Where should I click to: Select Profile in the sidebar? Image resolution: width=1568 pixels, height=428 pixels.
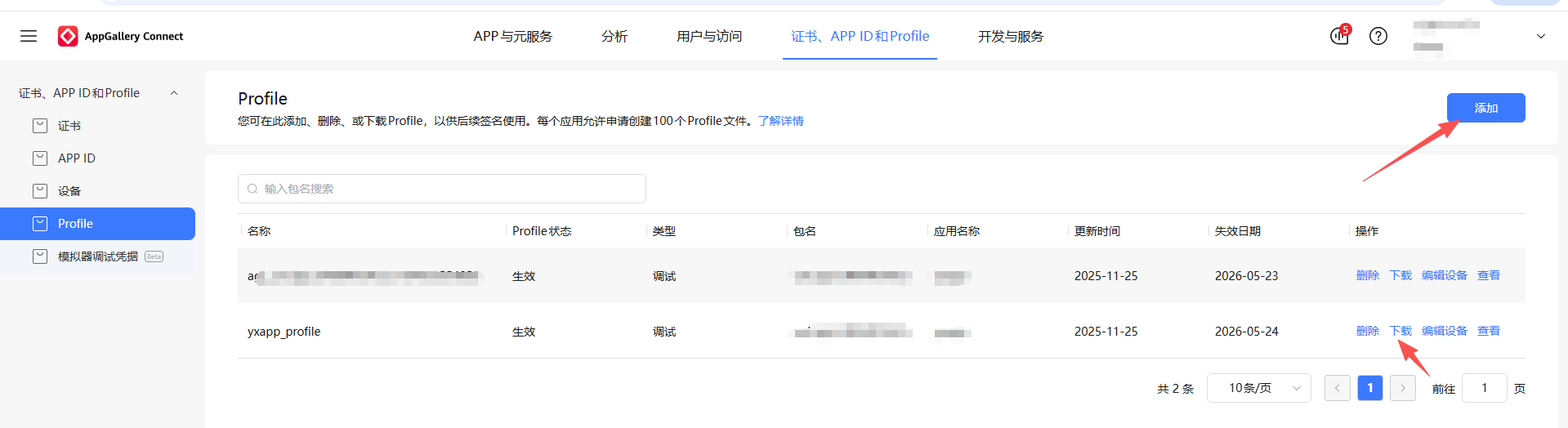97,224
